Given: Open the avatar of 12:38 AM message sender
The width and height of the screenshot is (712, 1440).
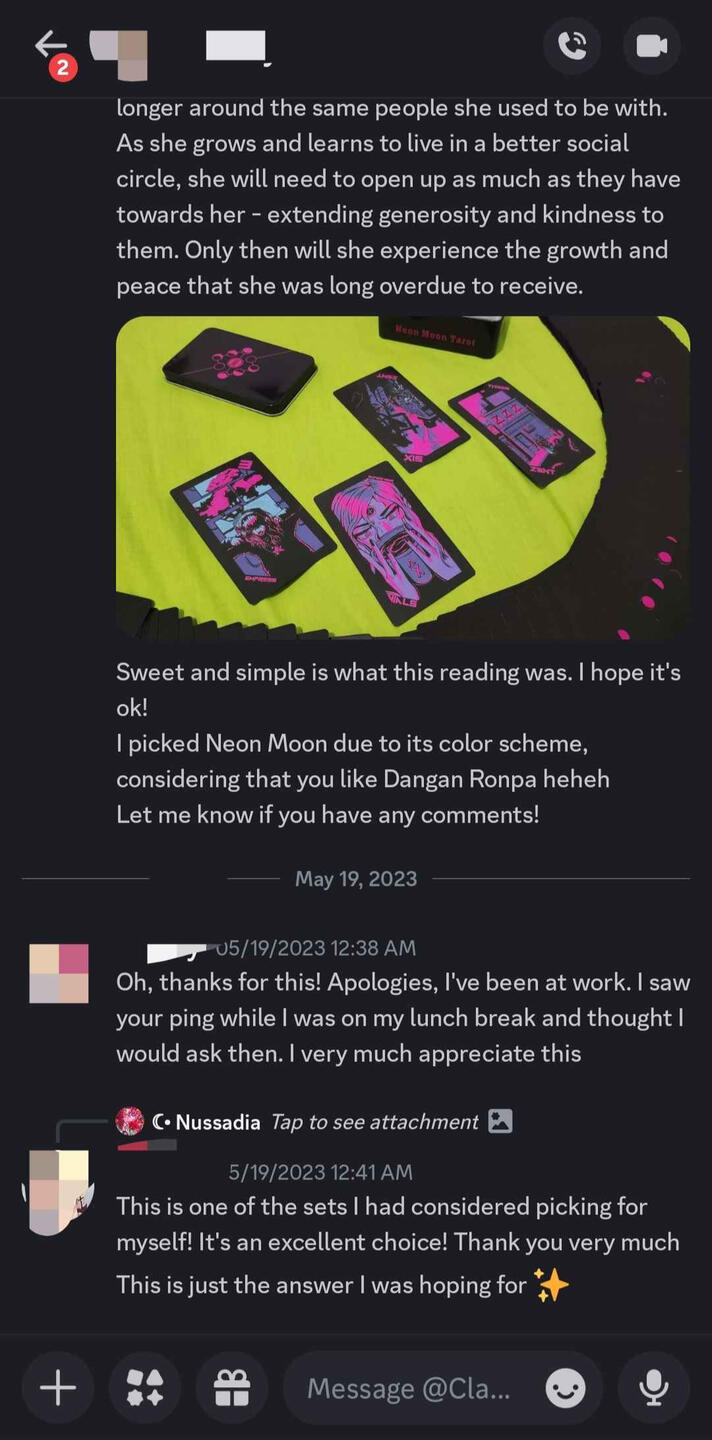Looking at the screenshot, I should coord(59,973).
